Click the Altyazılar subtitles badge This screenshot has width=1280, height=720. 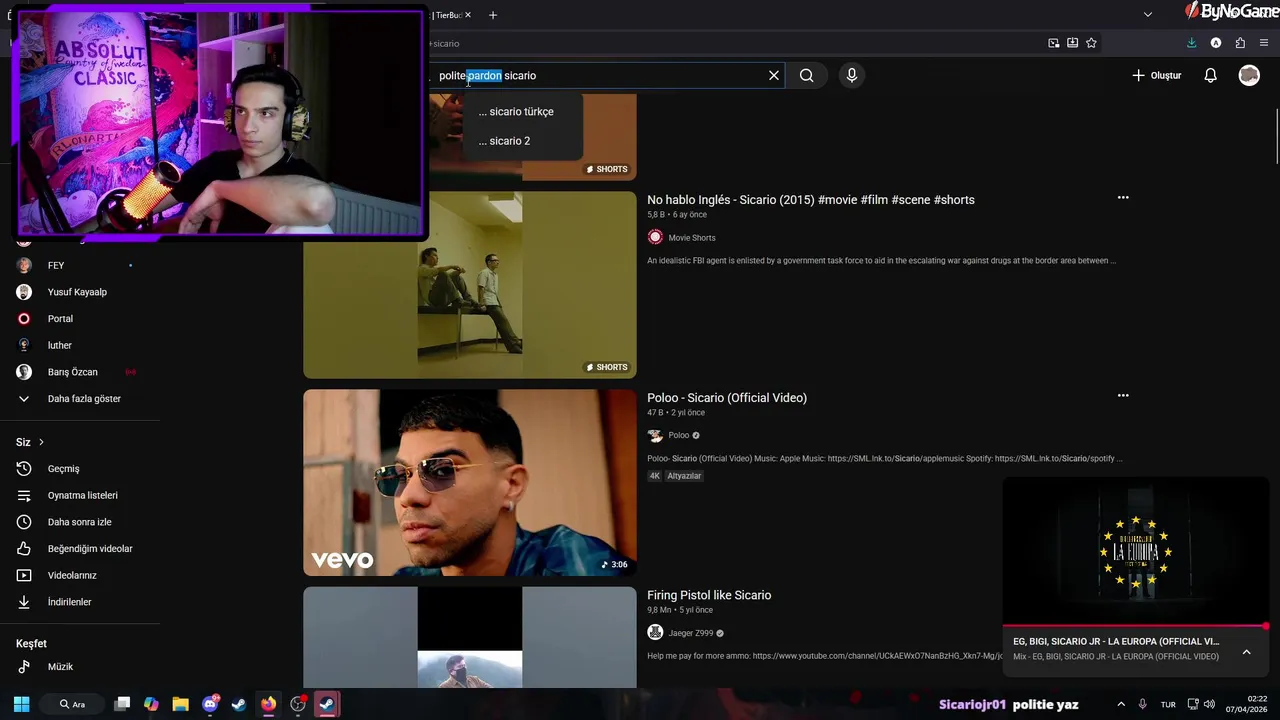coord(684,476)
